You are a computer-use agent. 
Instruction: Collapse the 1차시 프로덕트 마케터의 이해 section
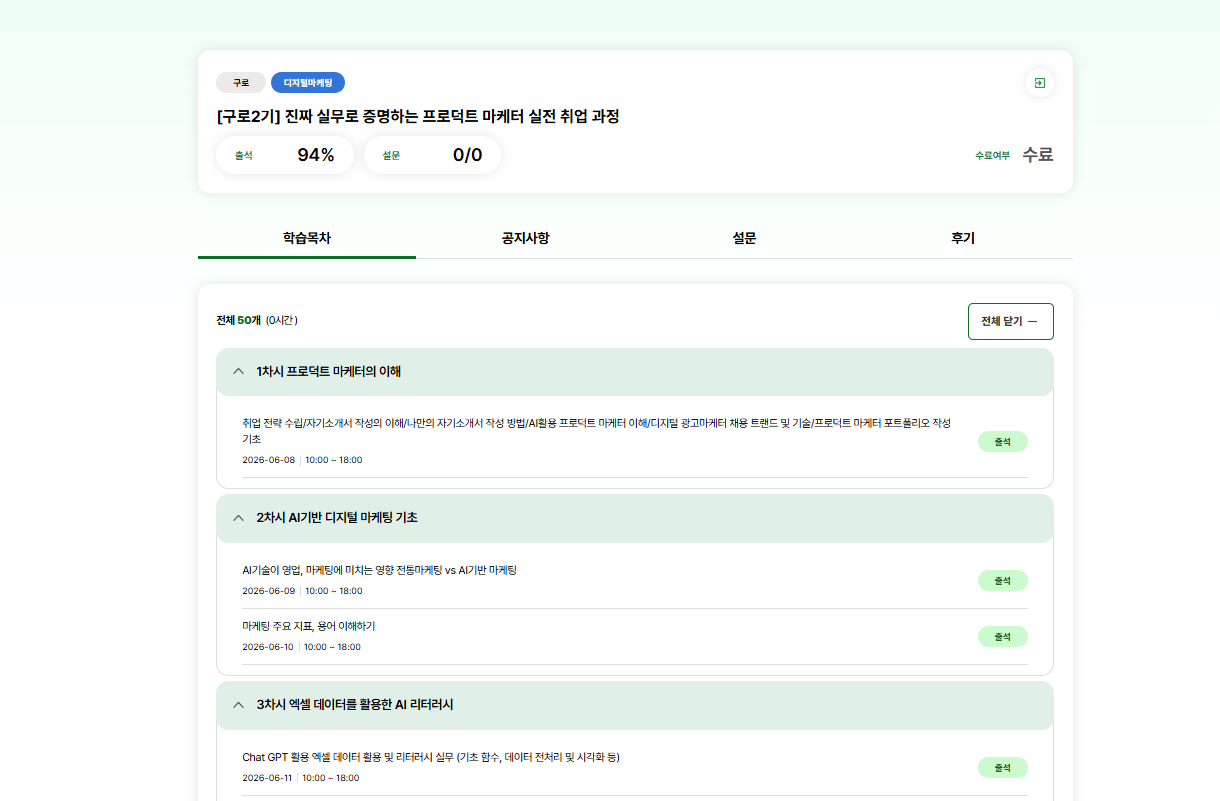click(x=635, y=372)
